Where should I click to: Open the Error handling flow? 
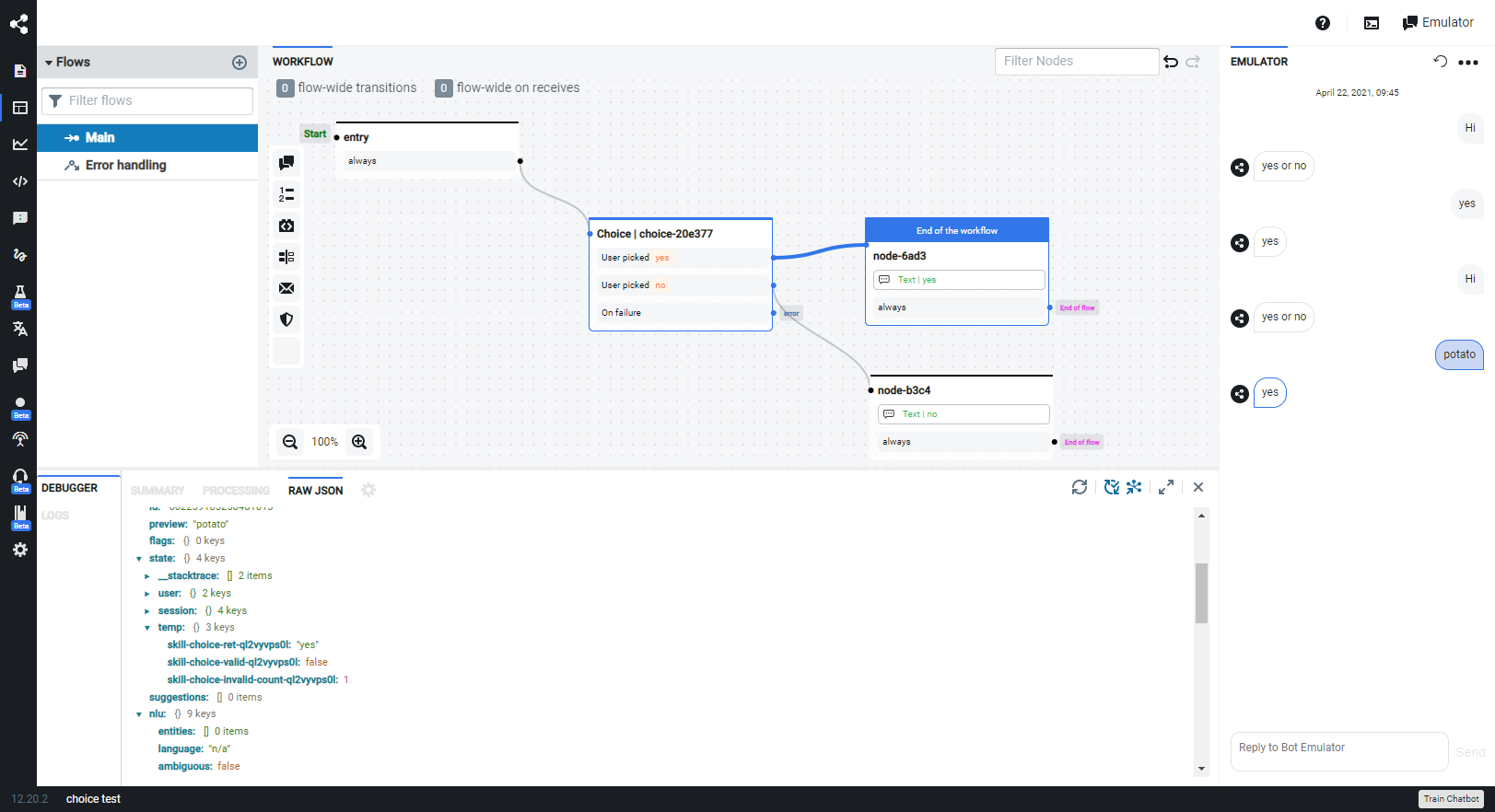point(147,166)
